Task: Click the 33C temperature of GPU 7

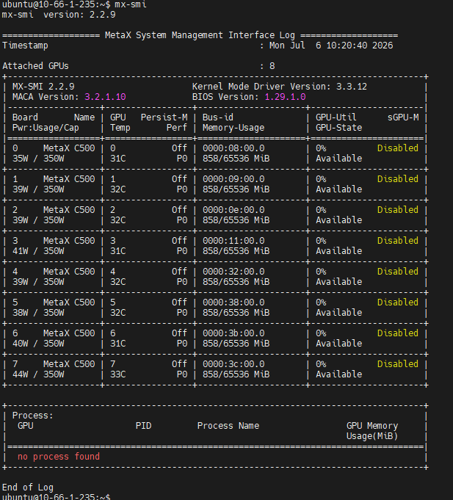Action: (x=118, y=374)
